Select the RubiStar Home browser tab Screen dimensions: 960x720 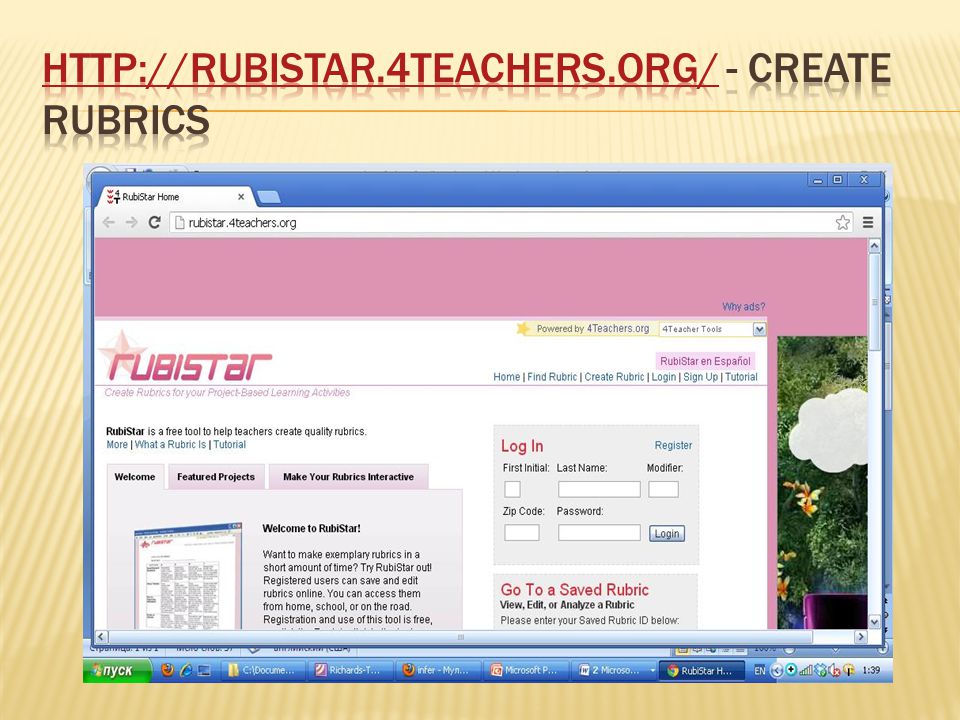point(176,197)
